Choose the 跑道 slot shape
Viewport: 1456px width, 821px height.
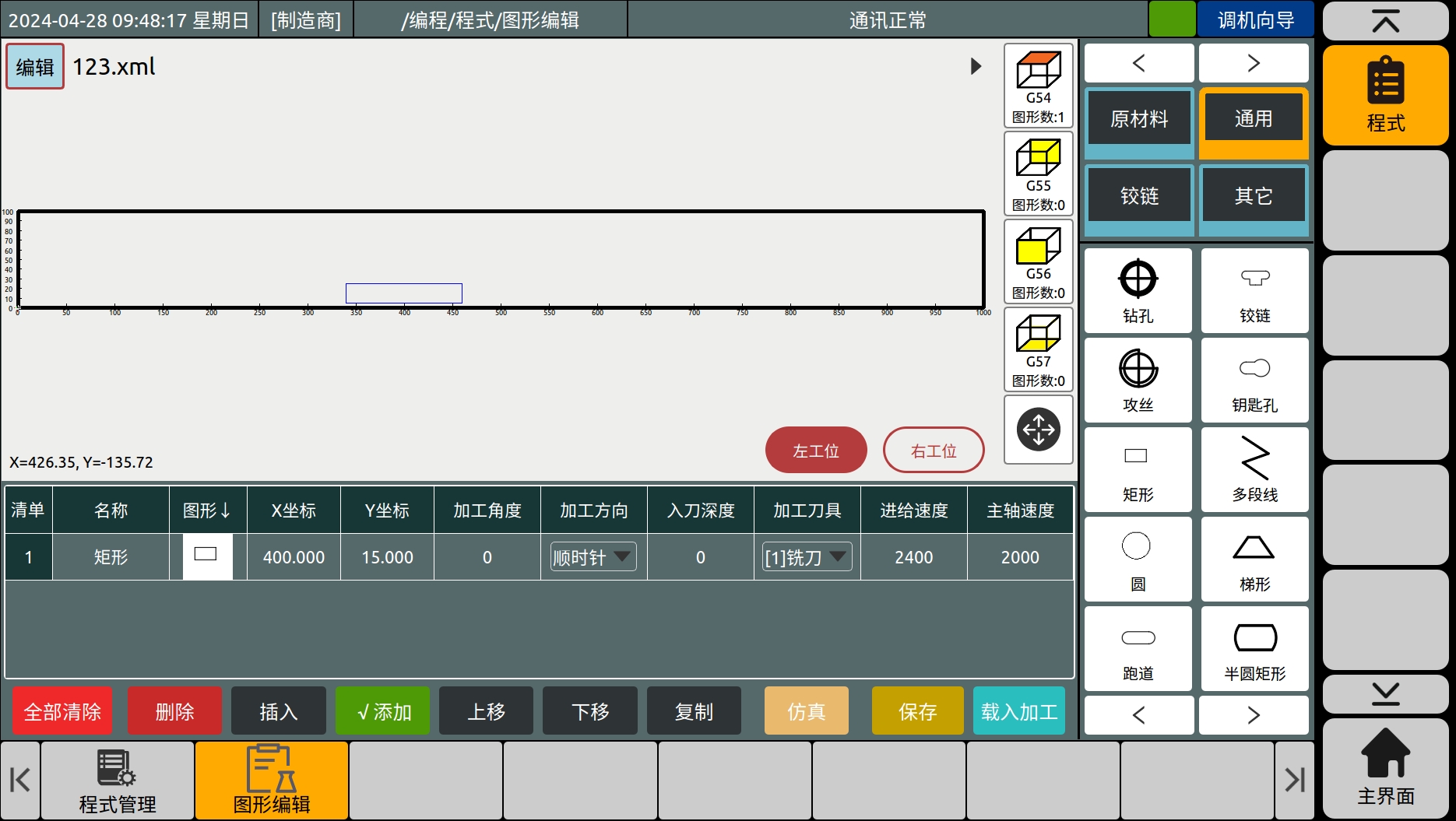point(1138,648)
